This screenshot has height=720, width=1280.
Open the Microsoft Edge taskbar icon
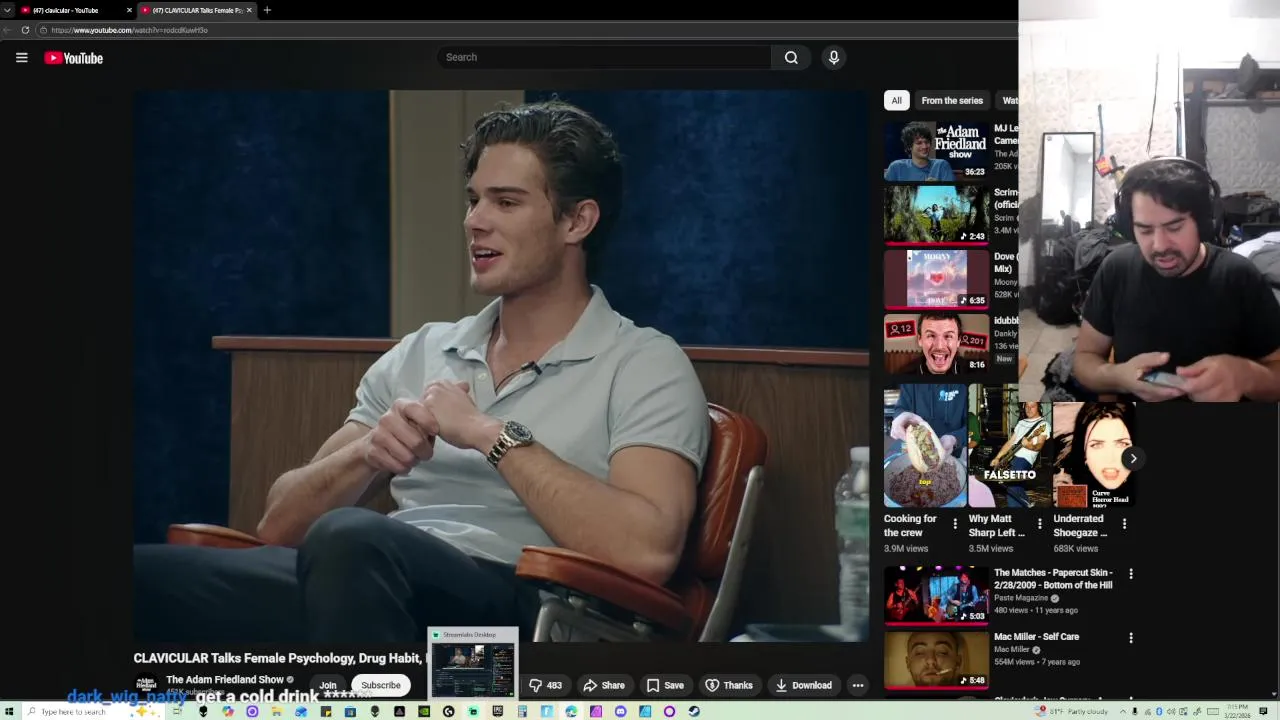(x=571, y=711)
